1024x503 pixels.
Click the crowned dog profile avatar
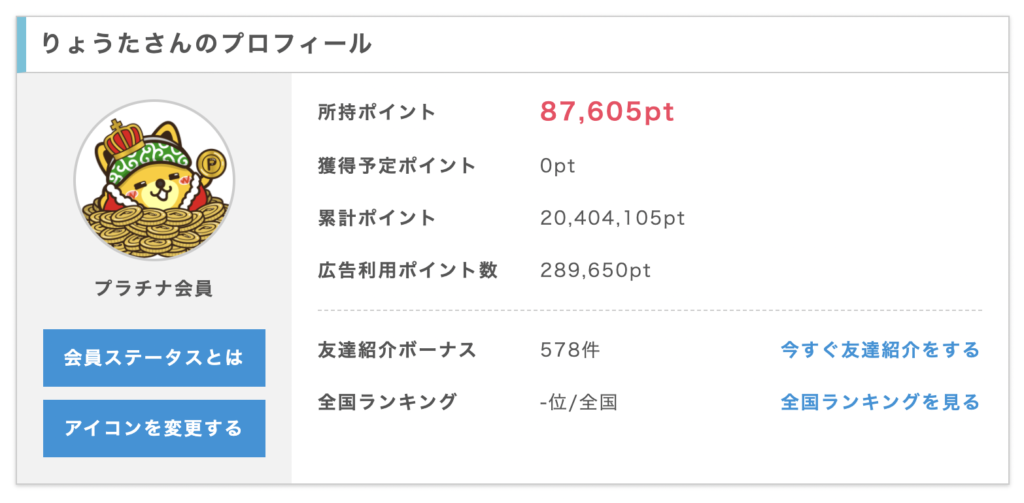point(154,180)
